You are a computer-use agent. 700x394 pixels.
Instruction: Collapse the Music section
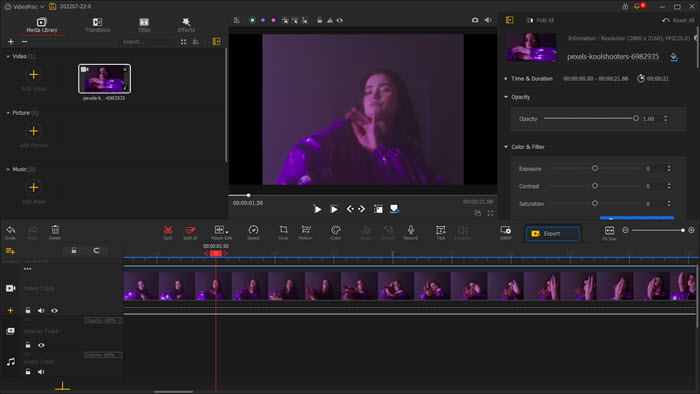click(x=8, y=170)
